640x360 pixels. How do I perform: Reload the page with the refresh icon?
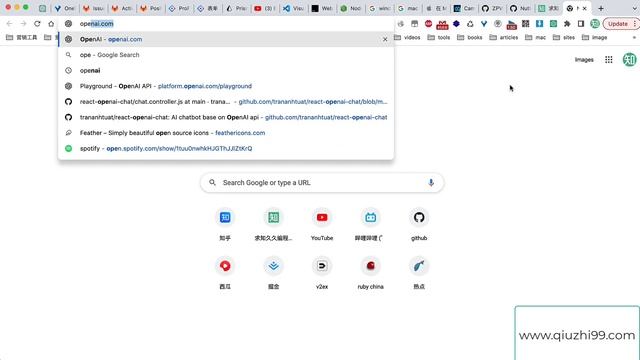point(37,24)
